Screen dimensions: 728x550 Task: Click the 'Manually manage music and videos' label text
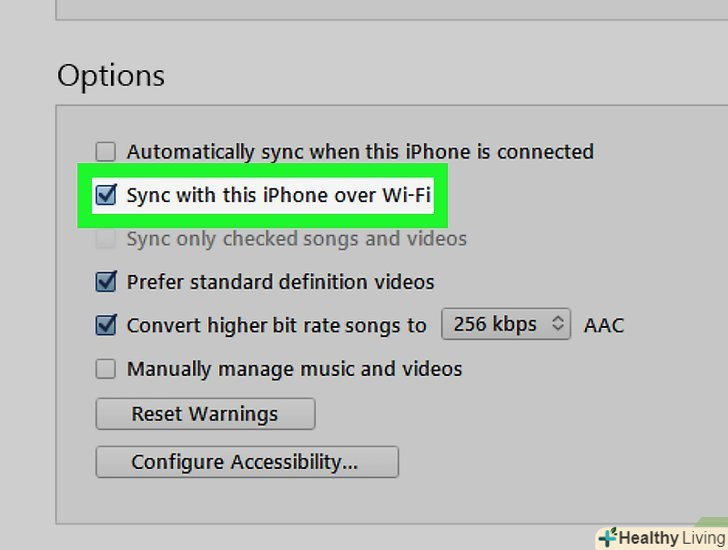294,369
